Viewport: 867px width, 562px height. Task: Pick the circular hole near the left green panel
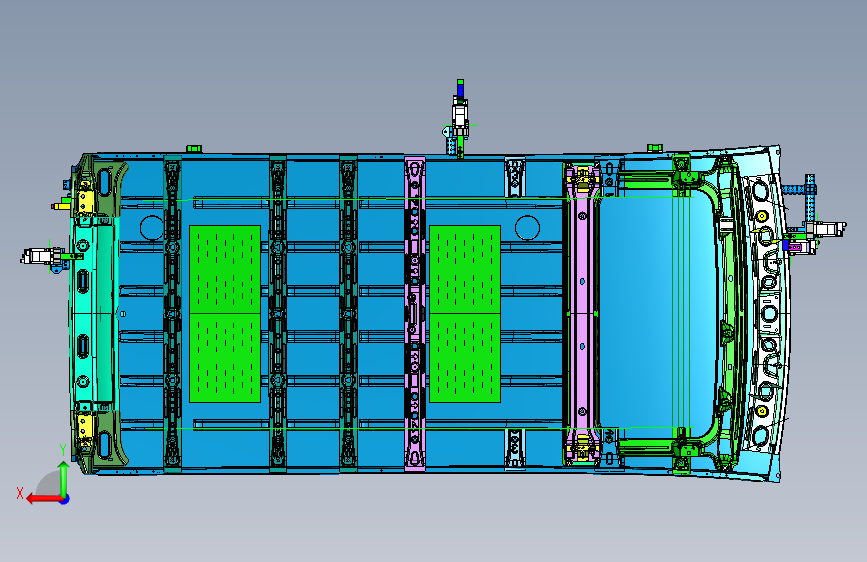[152, 227]
